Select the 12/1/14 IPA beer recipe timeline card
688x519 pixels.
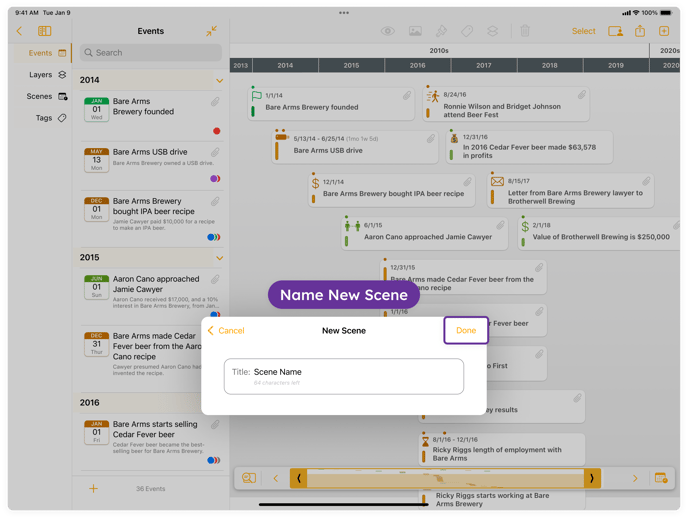tap(392, 190)
